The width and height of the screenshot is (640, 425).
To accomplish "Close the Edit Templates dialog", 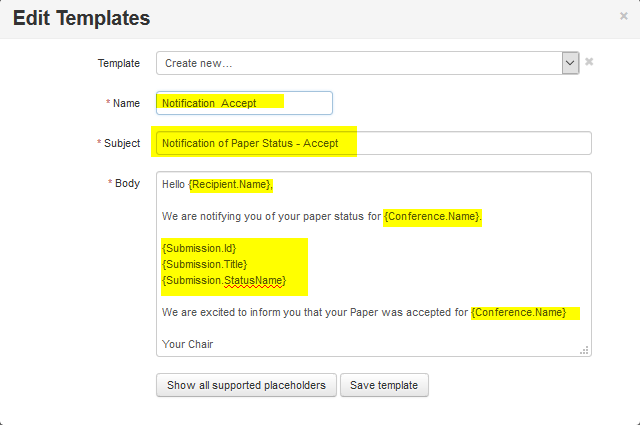I will (624, 16).
